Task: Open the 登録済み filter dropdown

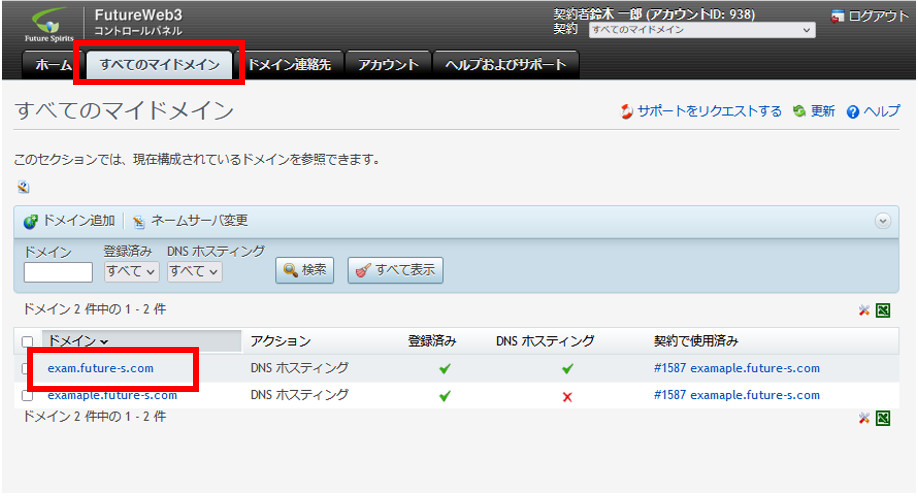Action: click(x=132, y=272)
